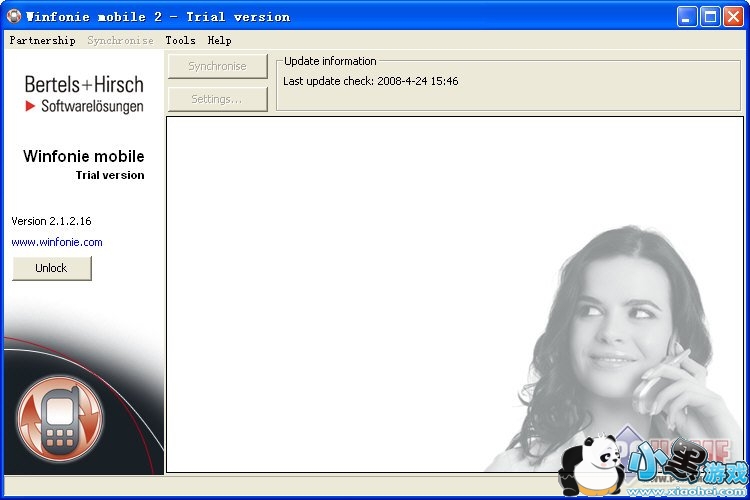The height and width of the screenshot is (500, 750).
Task: Open the Synchronise menu
Action: point(120,40)
